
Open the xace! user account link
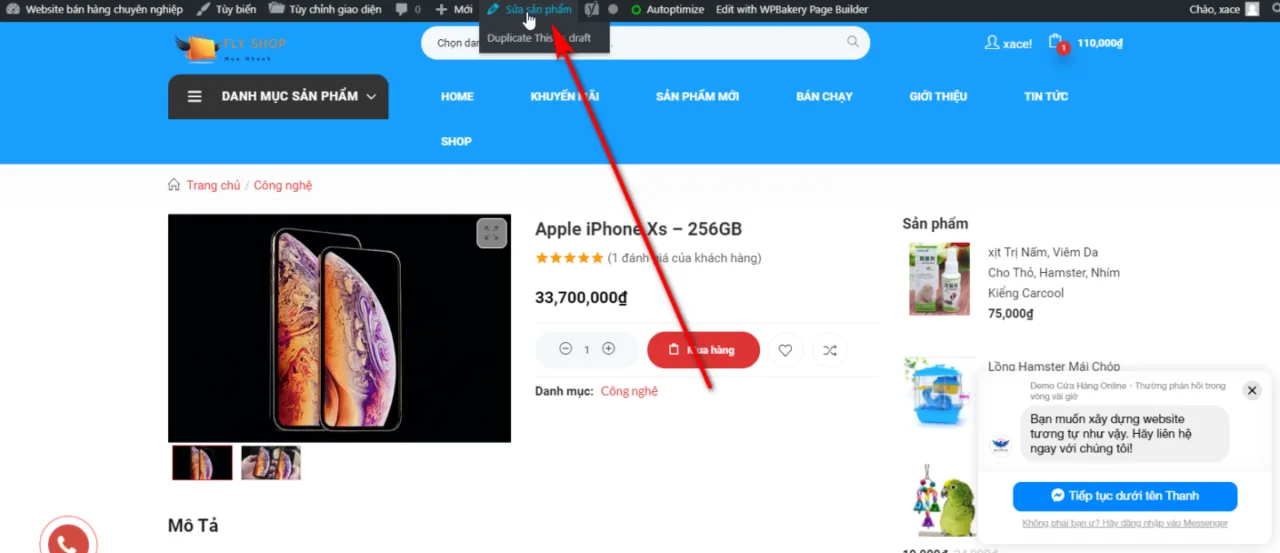point(1008,43)
